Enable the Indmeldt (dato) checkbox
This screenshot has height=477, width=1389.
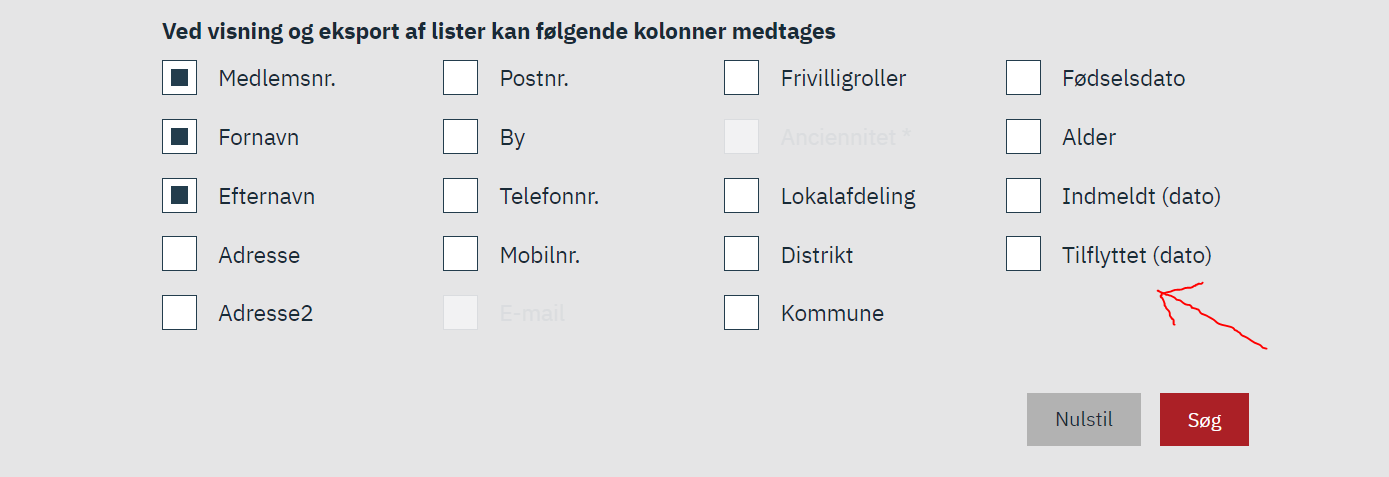click(1023, 196)
